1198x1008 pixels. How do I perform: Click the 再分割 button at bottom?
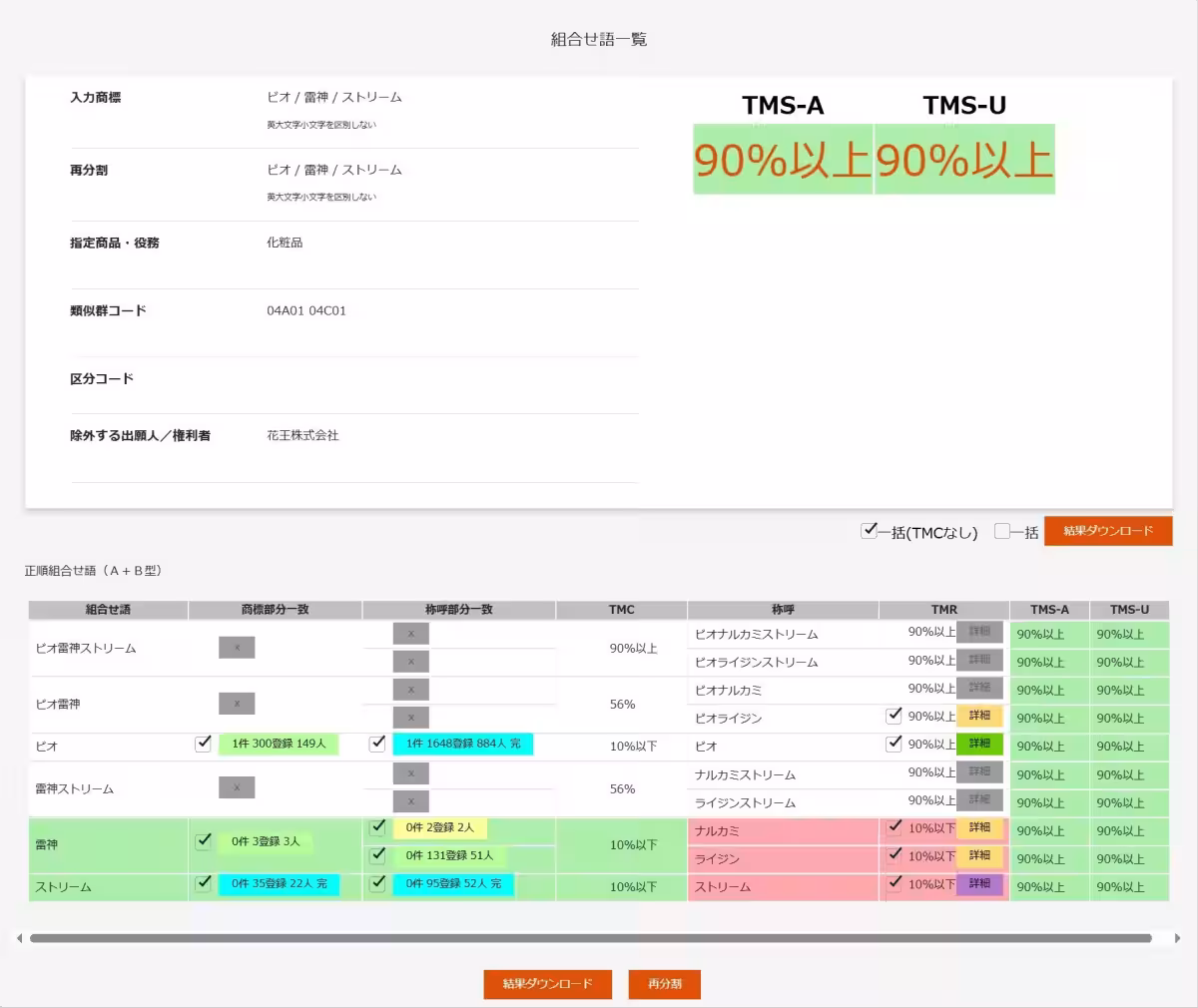pyautogui.click(x=665, y=984)
